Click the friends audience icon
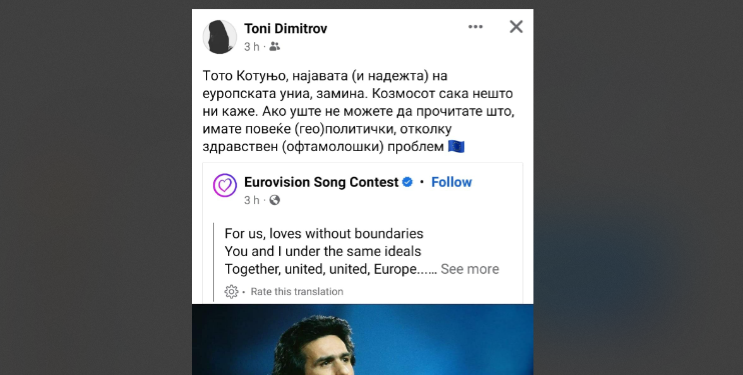The image size is (743, 375). 274,46
